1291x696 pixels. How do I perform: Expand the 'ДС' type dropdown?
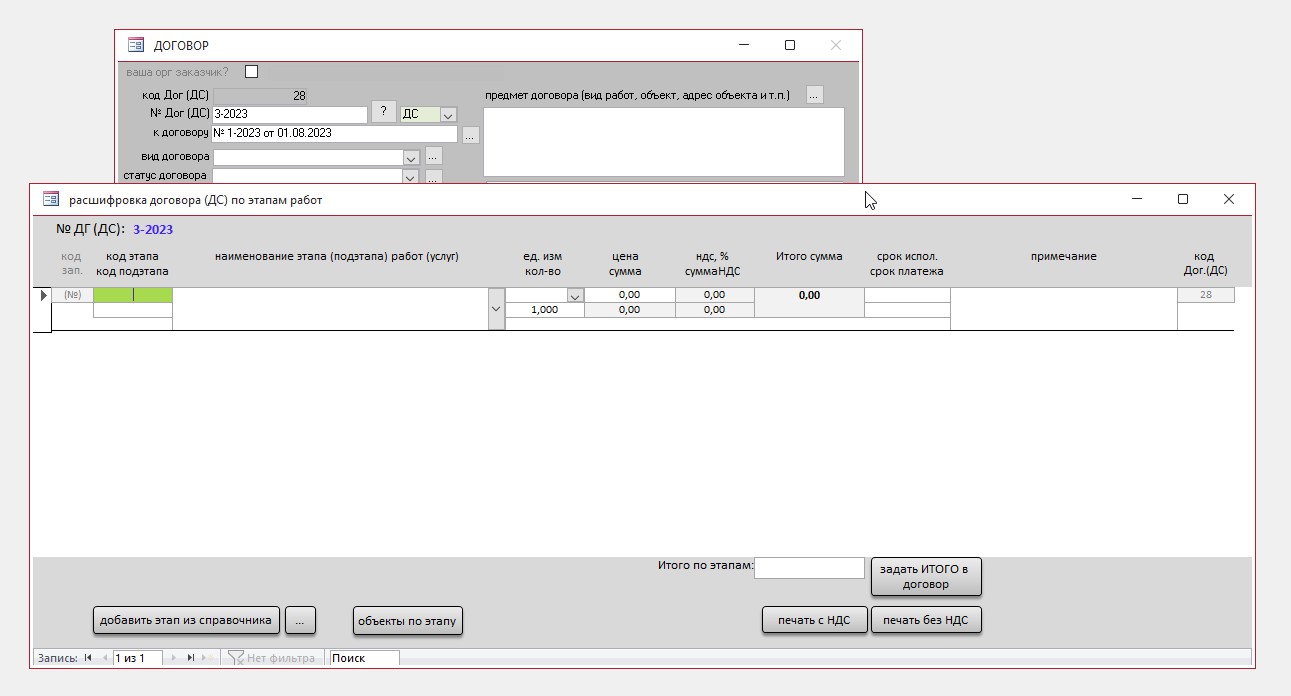pyautogui.click(x=448, y=115)
